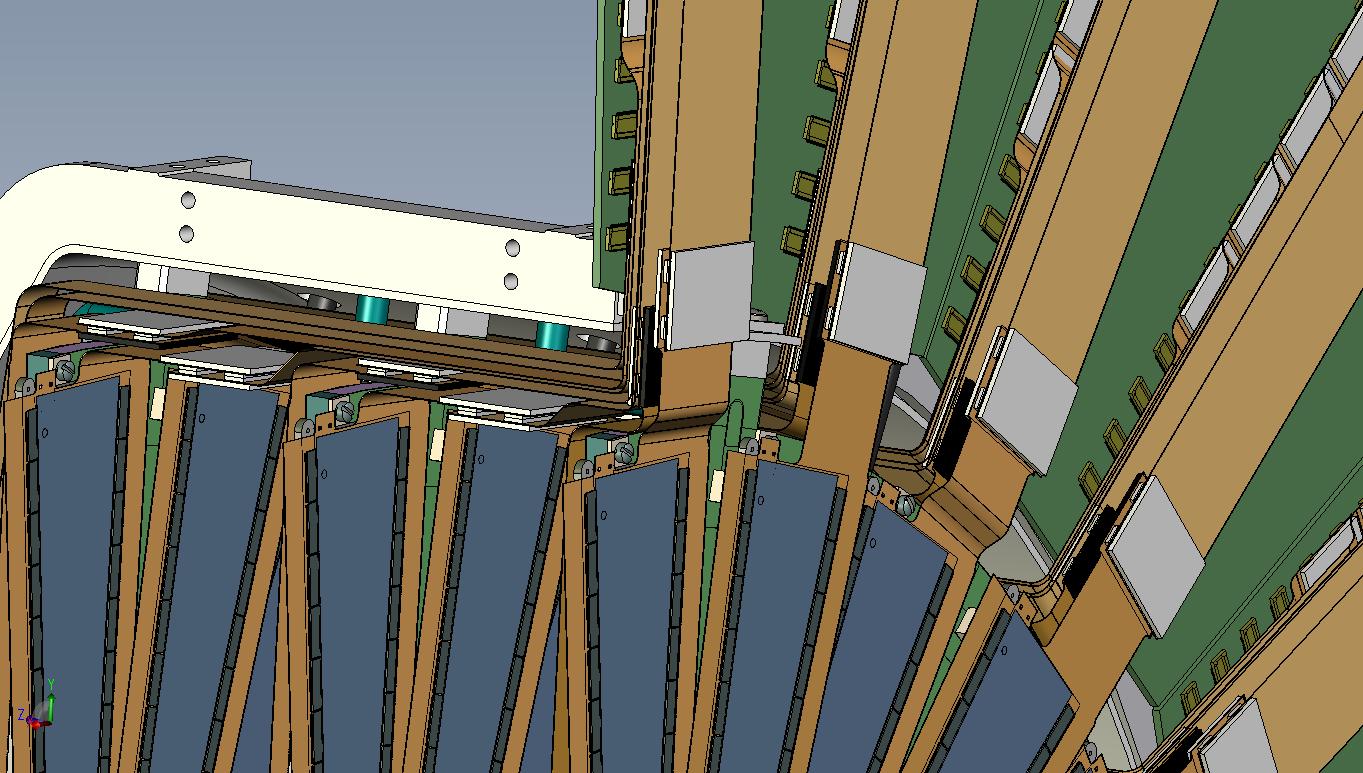Click the blue Z label on the axis triad
The image size is (1363, 773).
21,714
